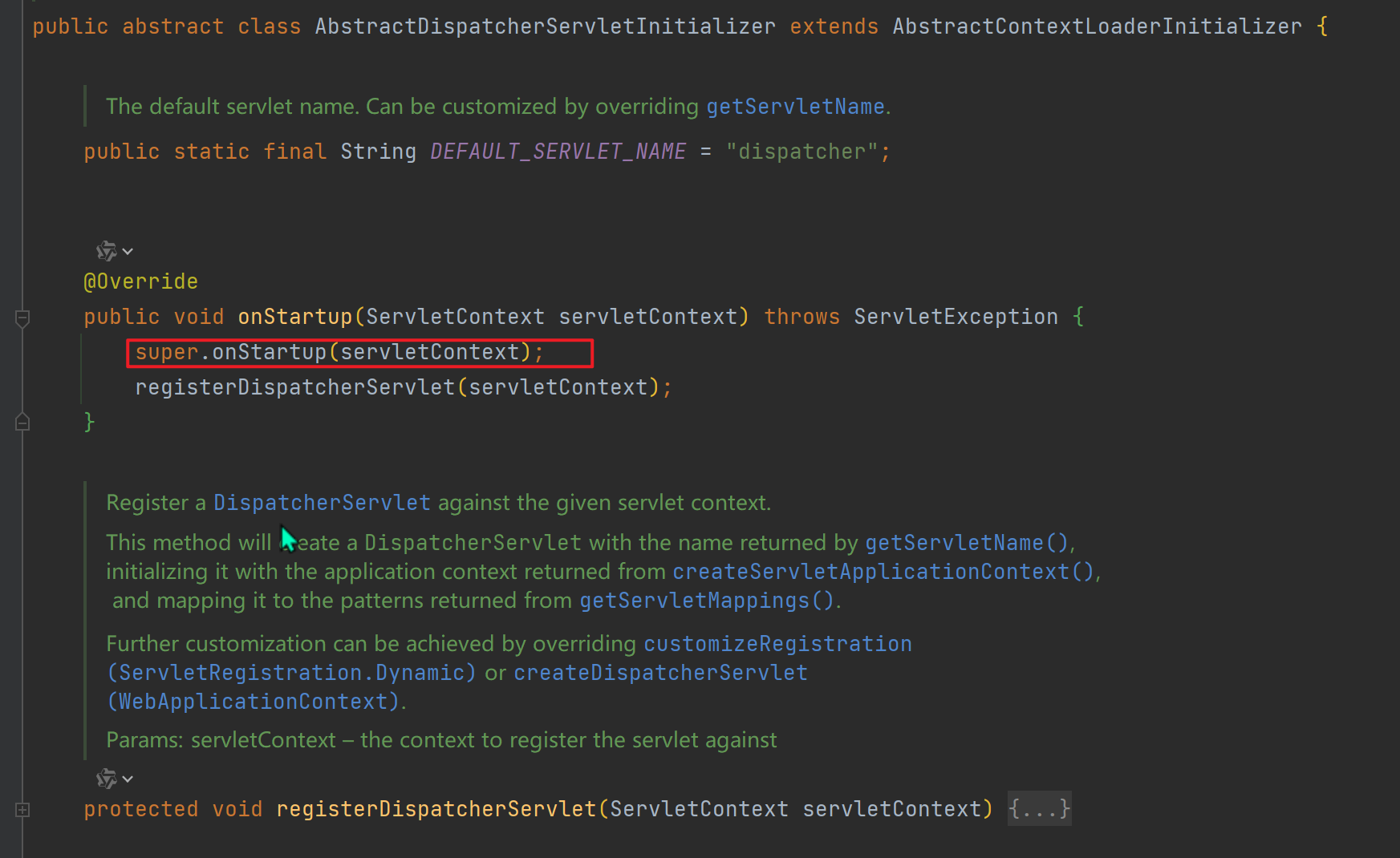1400x858 pixels.
Task: Click the DEFAULT_SERVLET_NAME constant
Action: click(558, 152)
